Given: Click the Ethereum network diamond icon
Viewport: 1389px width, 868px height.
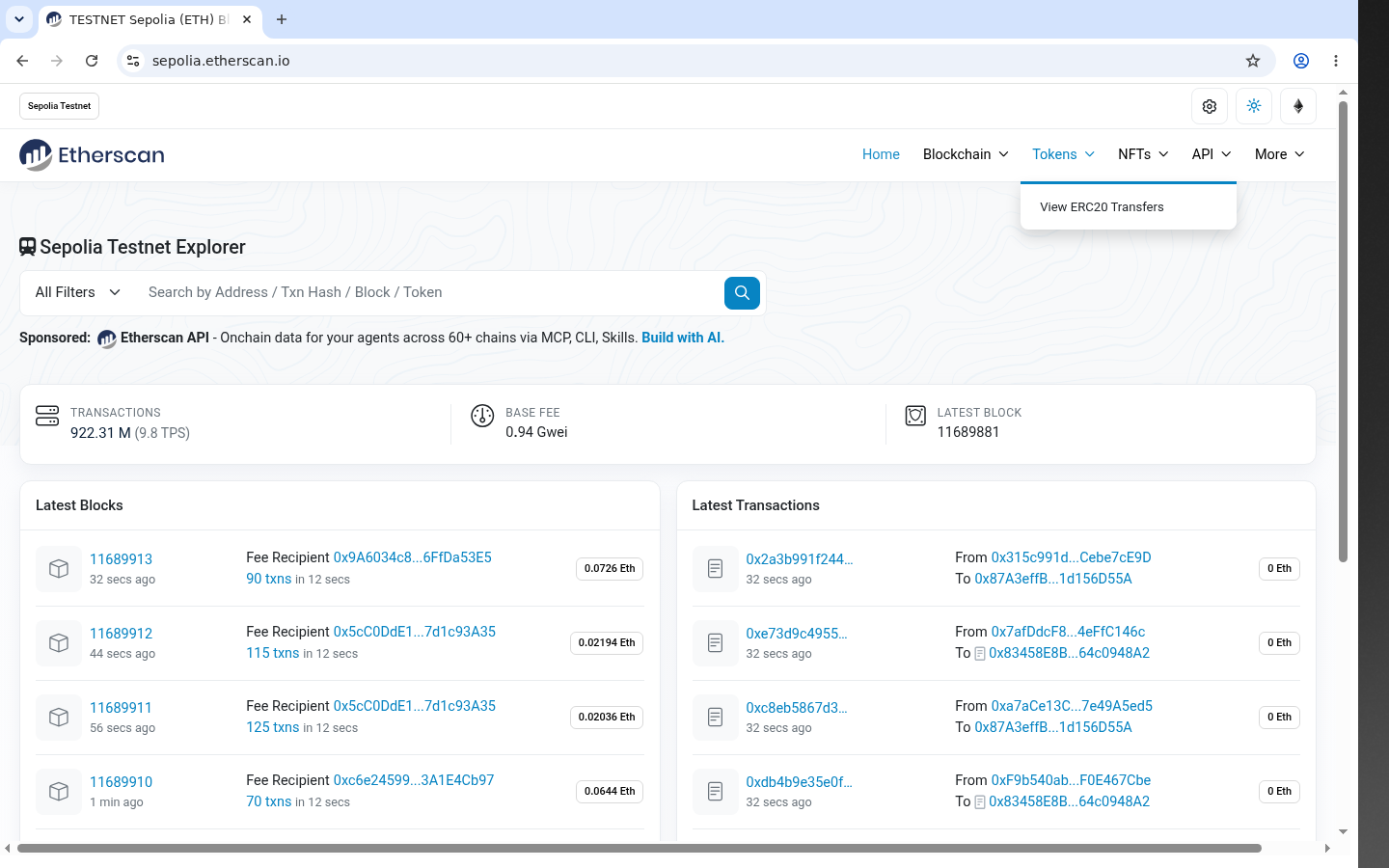Looking at the screenshot, I should (x=1298, y=106).
